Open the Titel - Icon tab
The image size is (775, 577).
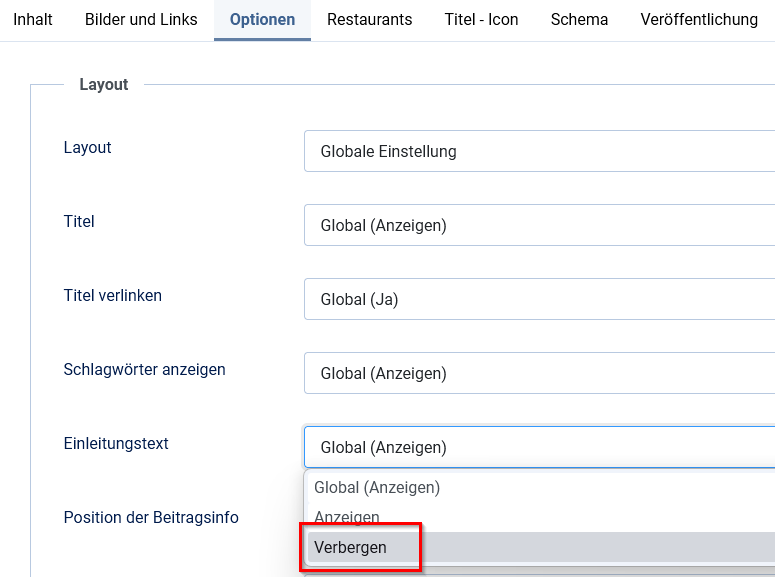pyautogui.click(x=481, y=20)
